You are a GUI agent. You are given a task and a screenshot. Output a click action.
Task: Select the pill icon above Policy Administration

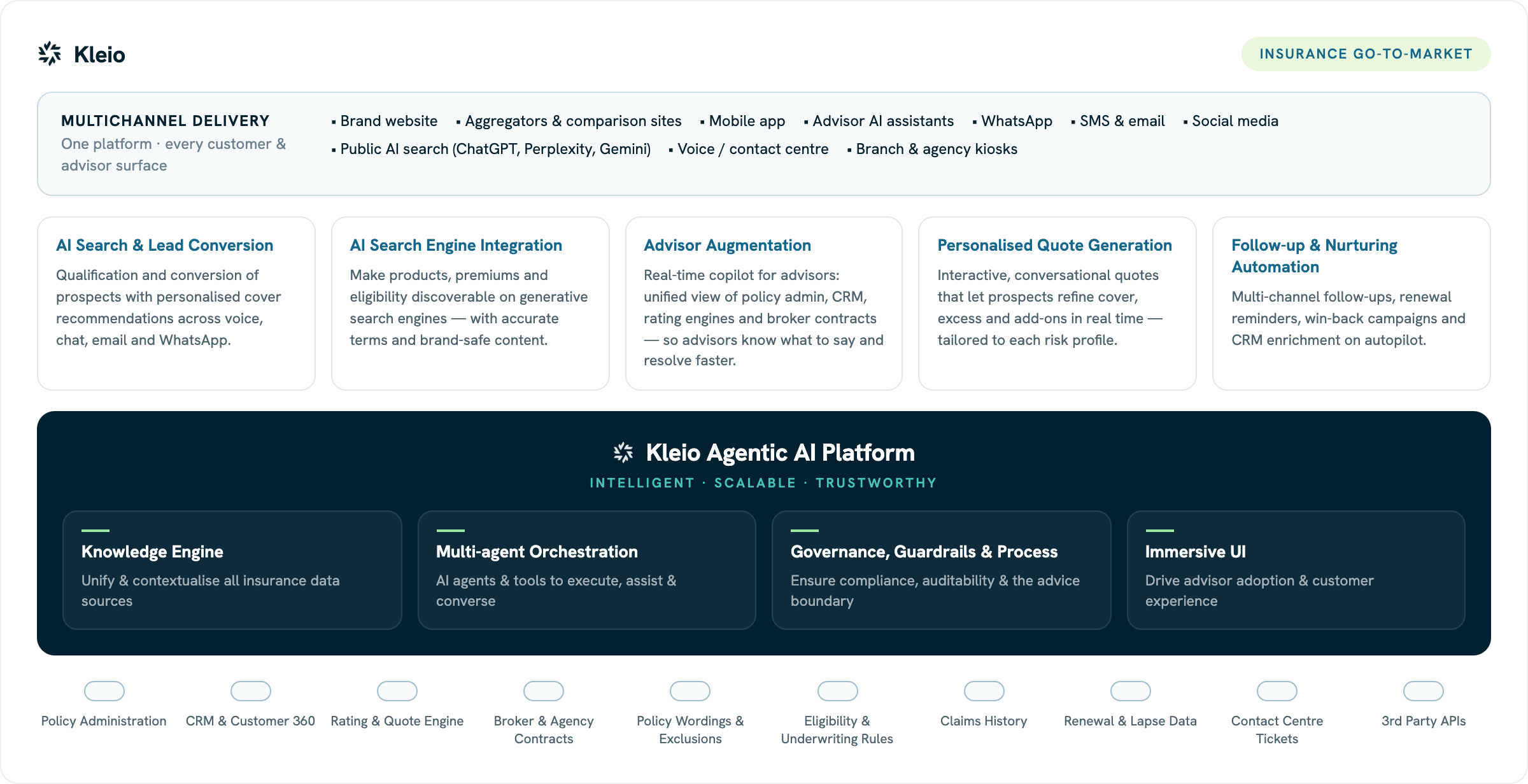pos(104,691)
